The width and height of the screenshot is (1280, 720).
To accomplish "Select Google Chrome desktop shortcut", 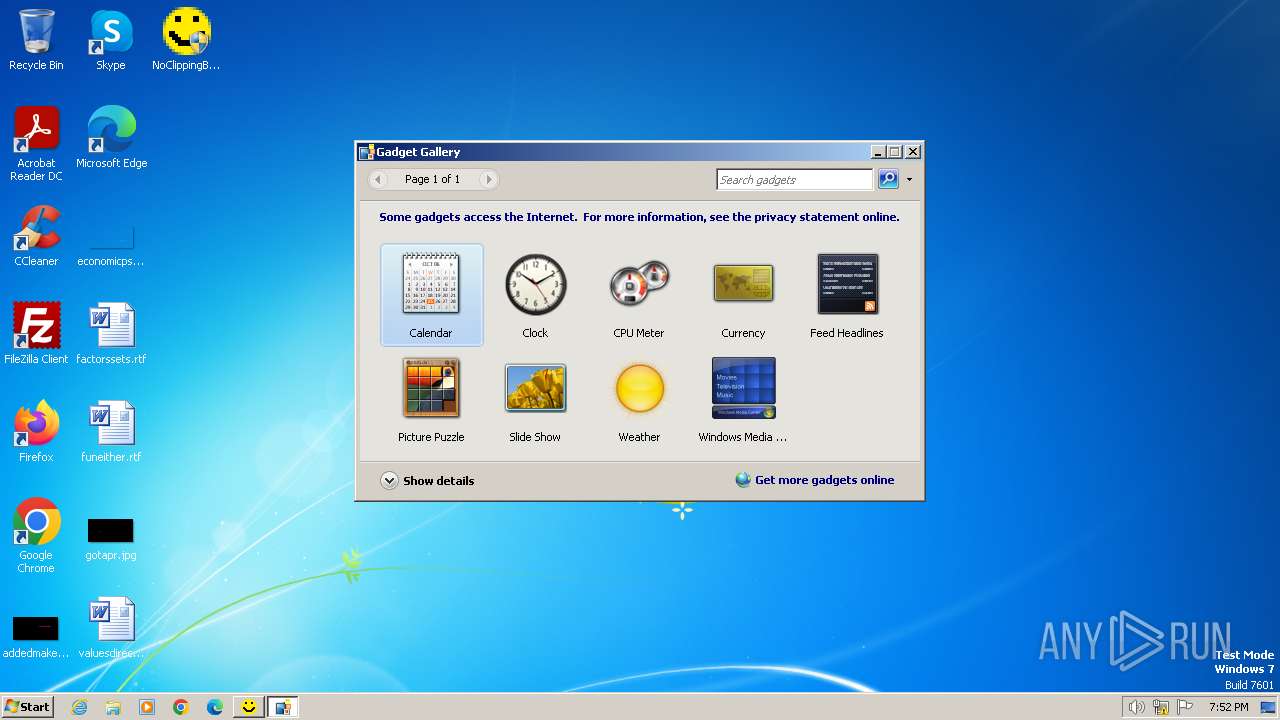I will tap(36, 536).
